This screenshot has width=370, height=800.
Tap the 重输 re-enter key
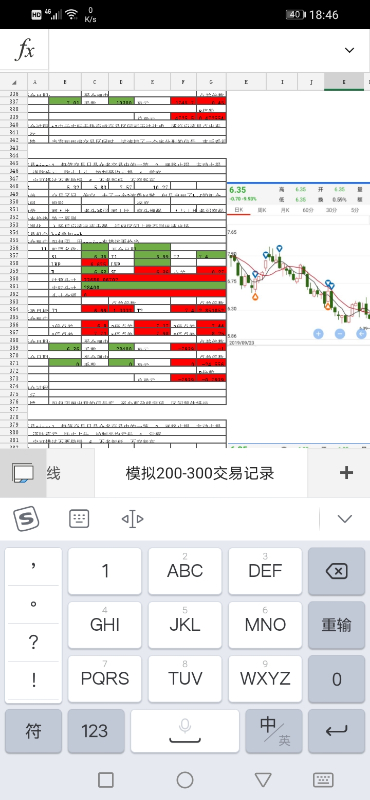(336, 625)
